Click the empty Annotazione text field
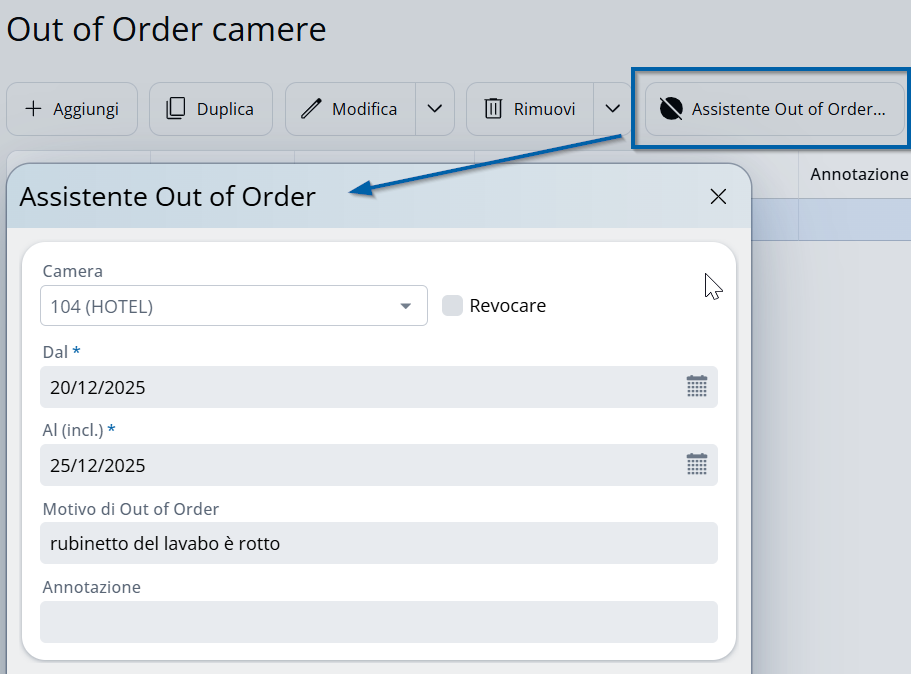Screen dimensions: 911x674 coord(378,622)
